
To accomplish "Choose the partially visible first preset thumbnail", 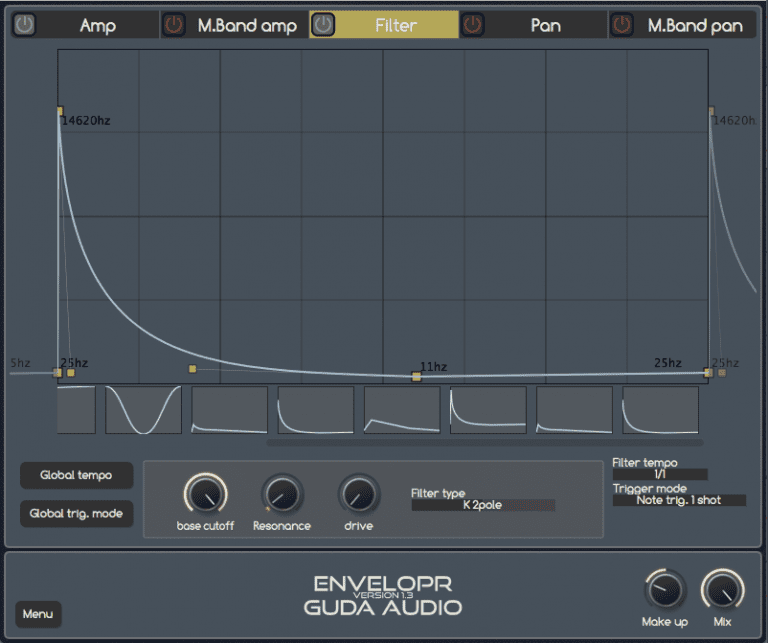I will (76, 410).
